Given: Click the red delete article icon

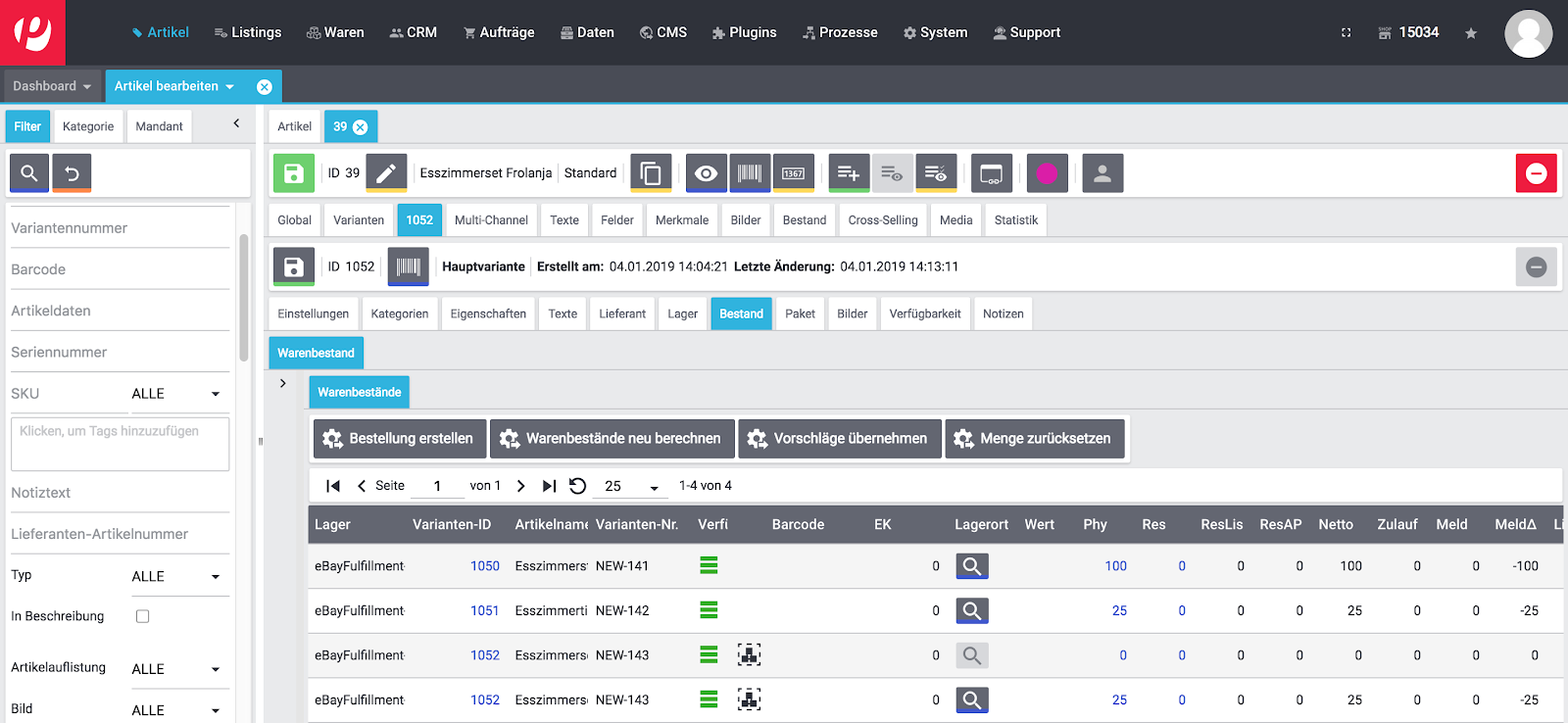Looking at the screenshot, I should (1536, 173).
